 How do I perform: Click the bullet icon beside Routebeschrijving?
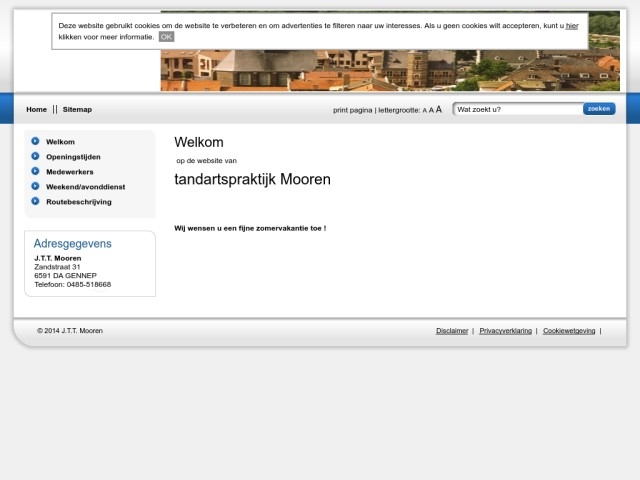[35, 202]
